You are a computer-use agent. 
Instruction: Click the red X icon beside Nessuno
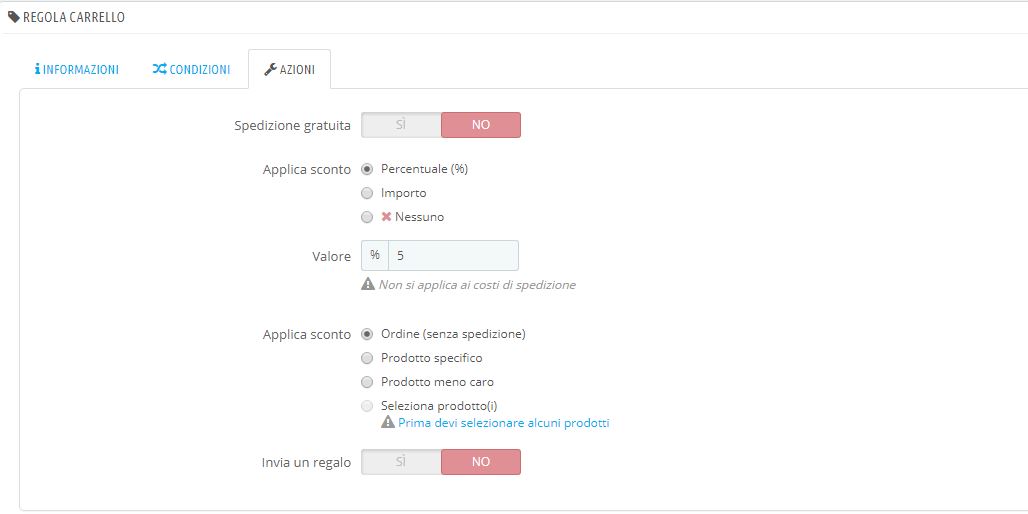tap(386, 217)
